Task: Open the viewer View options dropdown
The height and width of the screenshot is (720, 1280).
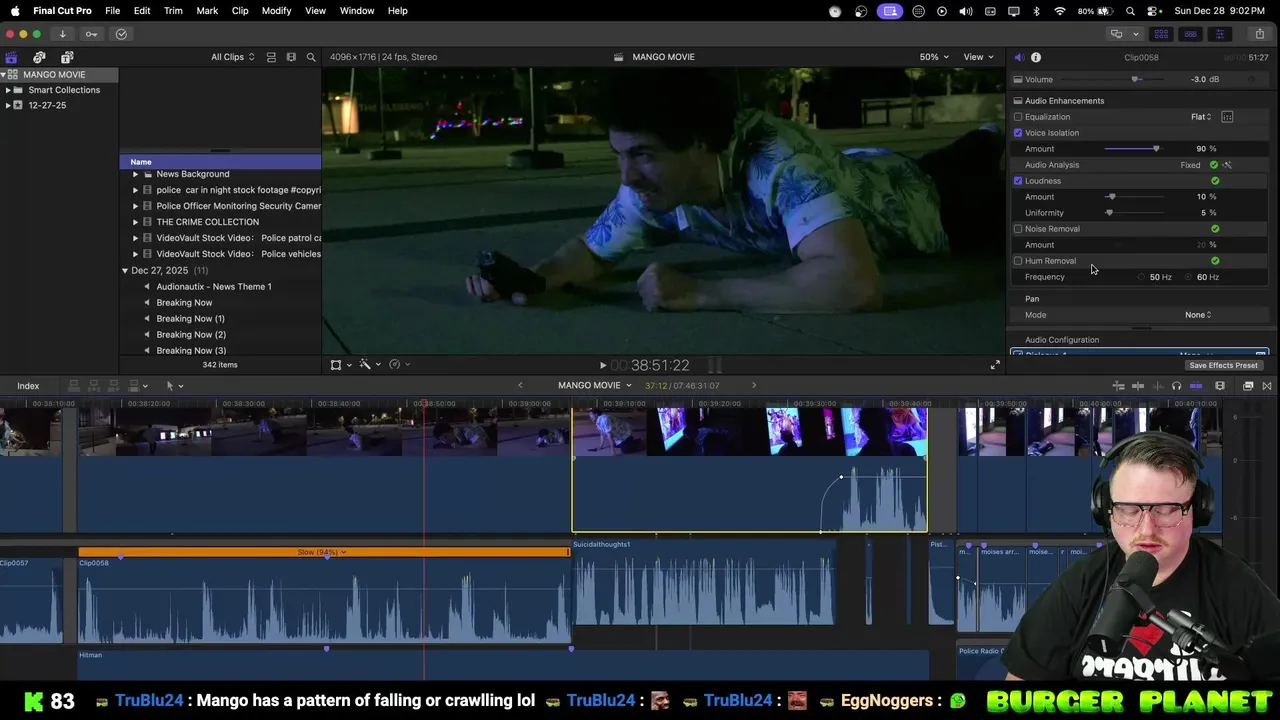Action: (x=977, y=57)
